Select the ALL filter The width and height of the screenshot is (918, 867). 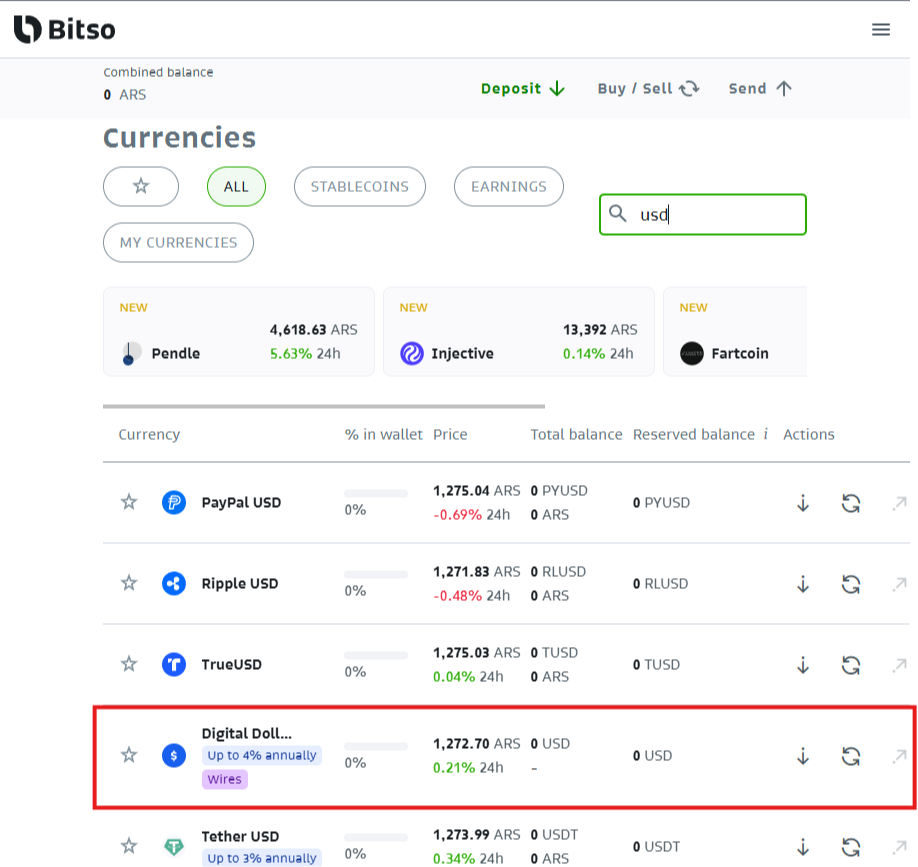pyautogui.click(x=236, y=186)
